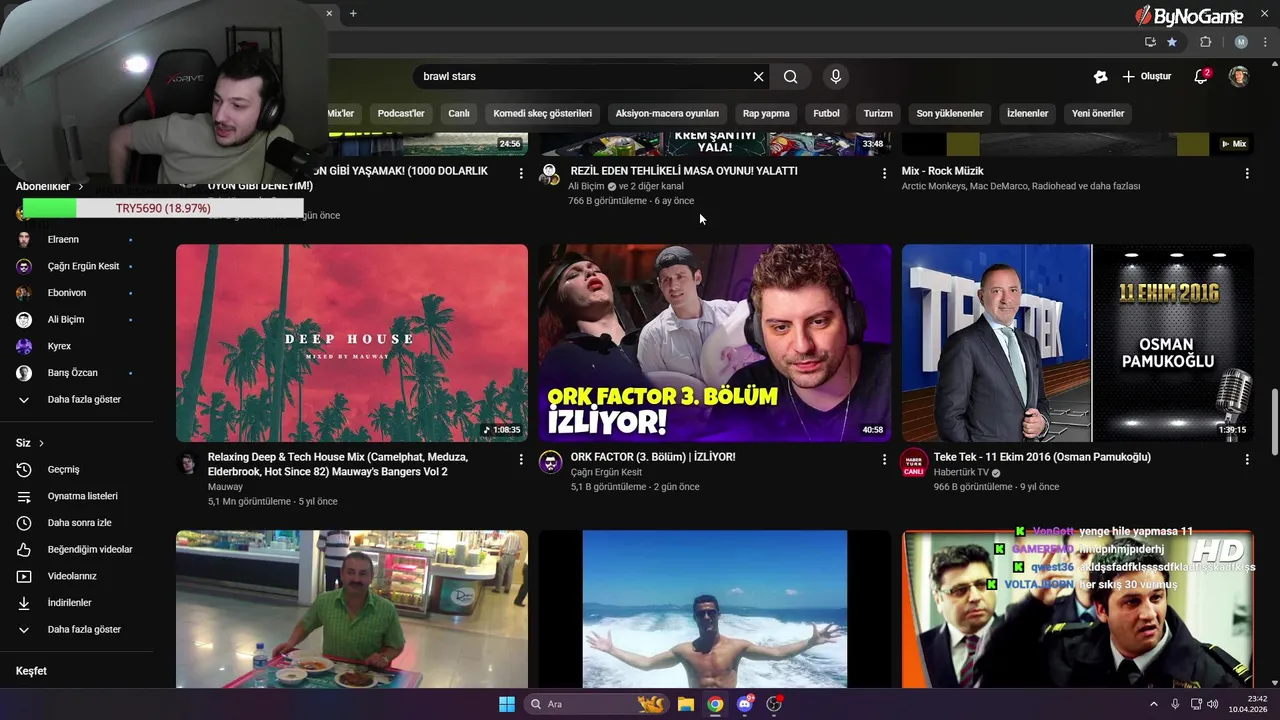Click channel avatar beside ORK FACTOR title
Image resolution: width=1280 pixels, height=720 pixels.
coord(550,462)
